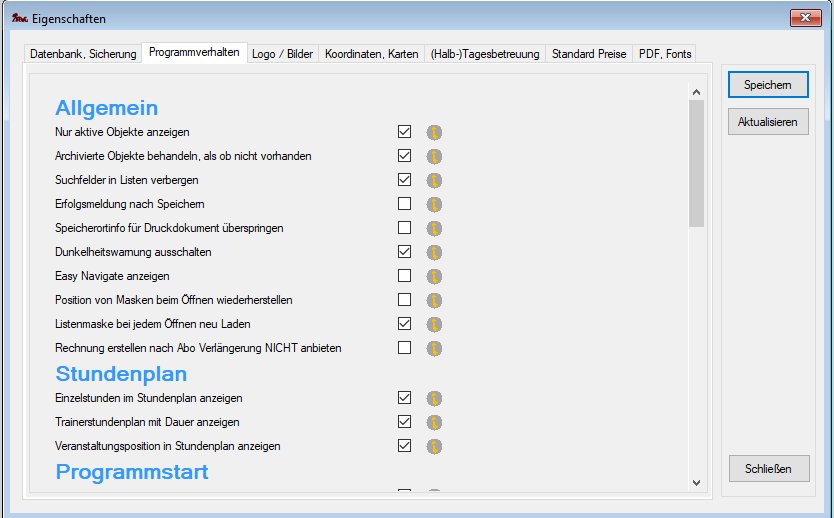Click the Aktualisieren button
834x518 pixels.
[768, 122]
